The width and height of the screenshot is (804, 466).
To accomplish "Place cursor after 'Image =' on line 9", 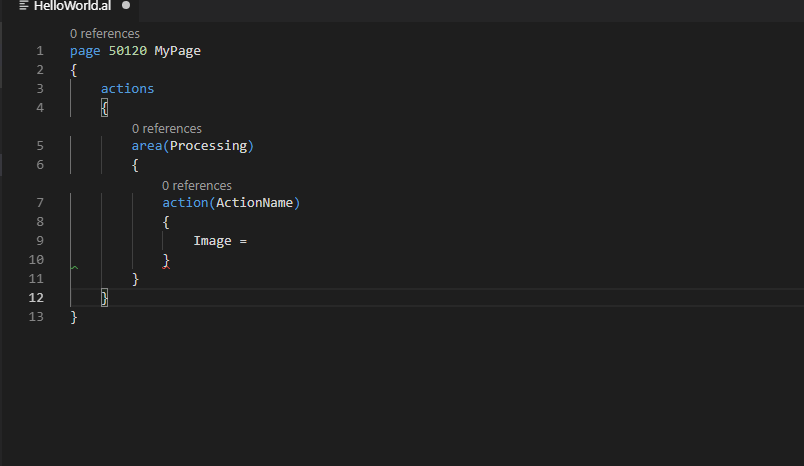I will pyautogui.click(x=249, y=241).
